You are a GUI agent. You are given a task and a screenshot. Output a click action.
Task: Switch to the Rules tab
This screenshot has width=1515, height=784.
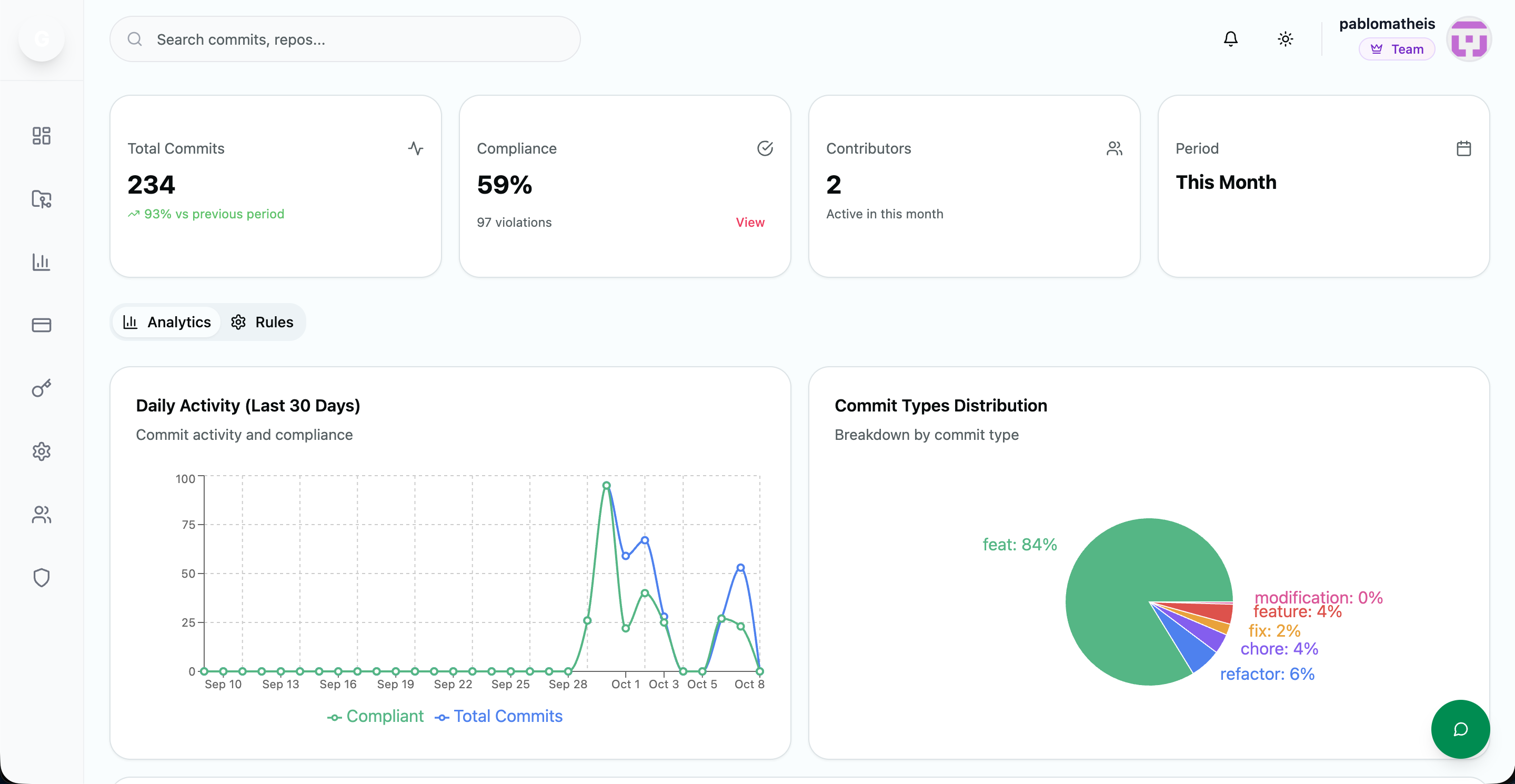pos(262,321)
